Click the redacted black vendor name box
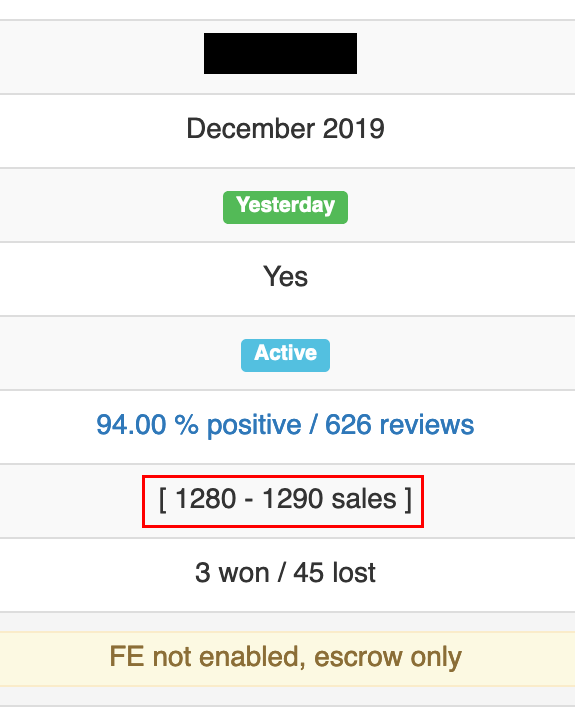 point(280,53)
